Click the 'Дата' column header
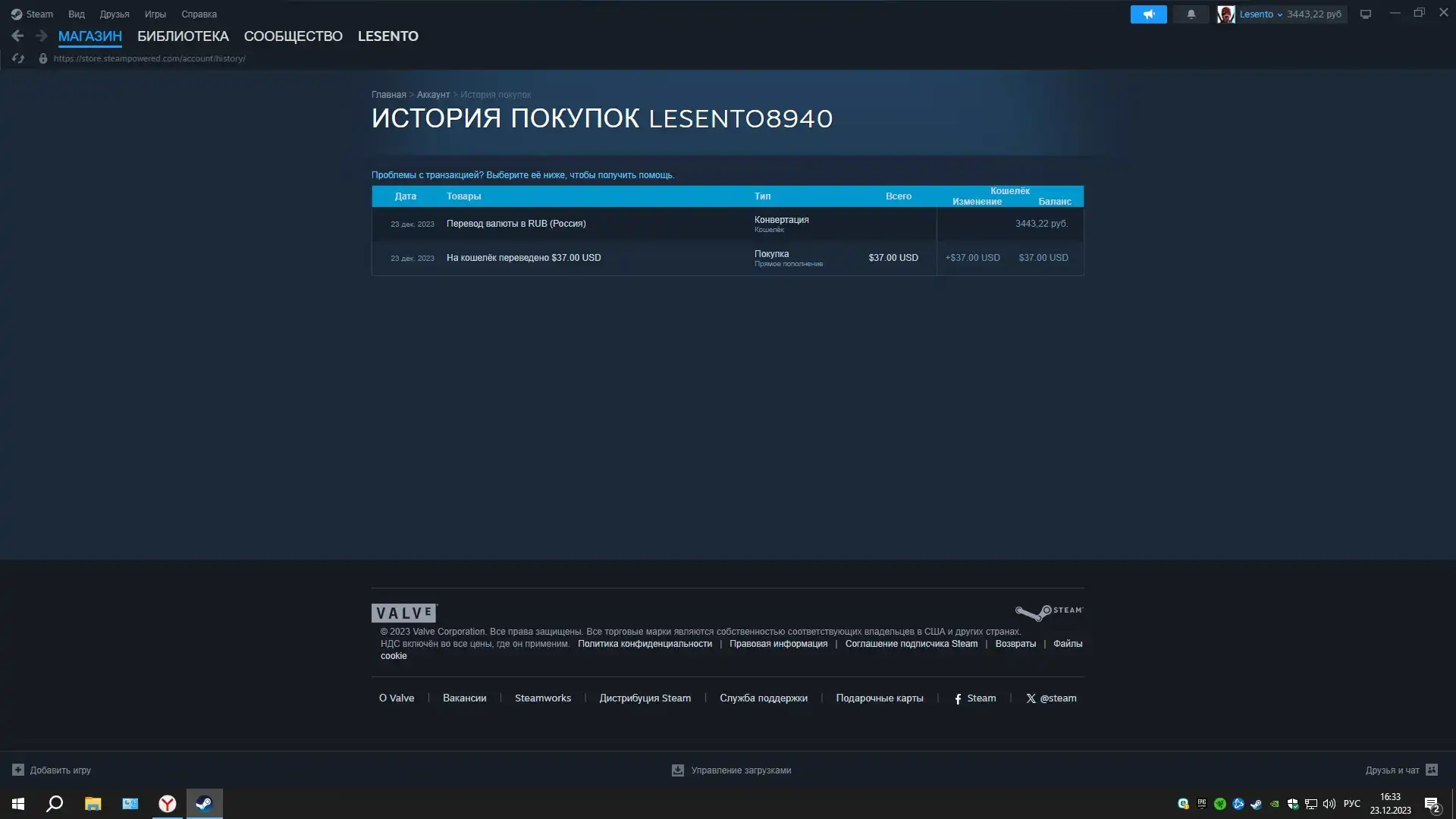The height and width of the screenshot is (819, 1456). pos(405,196)
